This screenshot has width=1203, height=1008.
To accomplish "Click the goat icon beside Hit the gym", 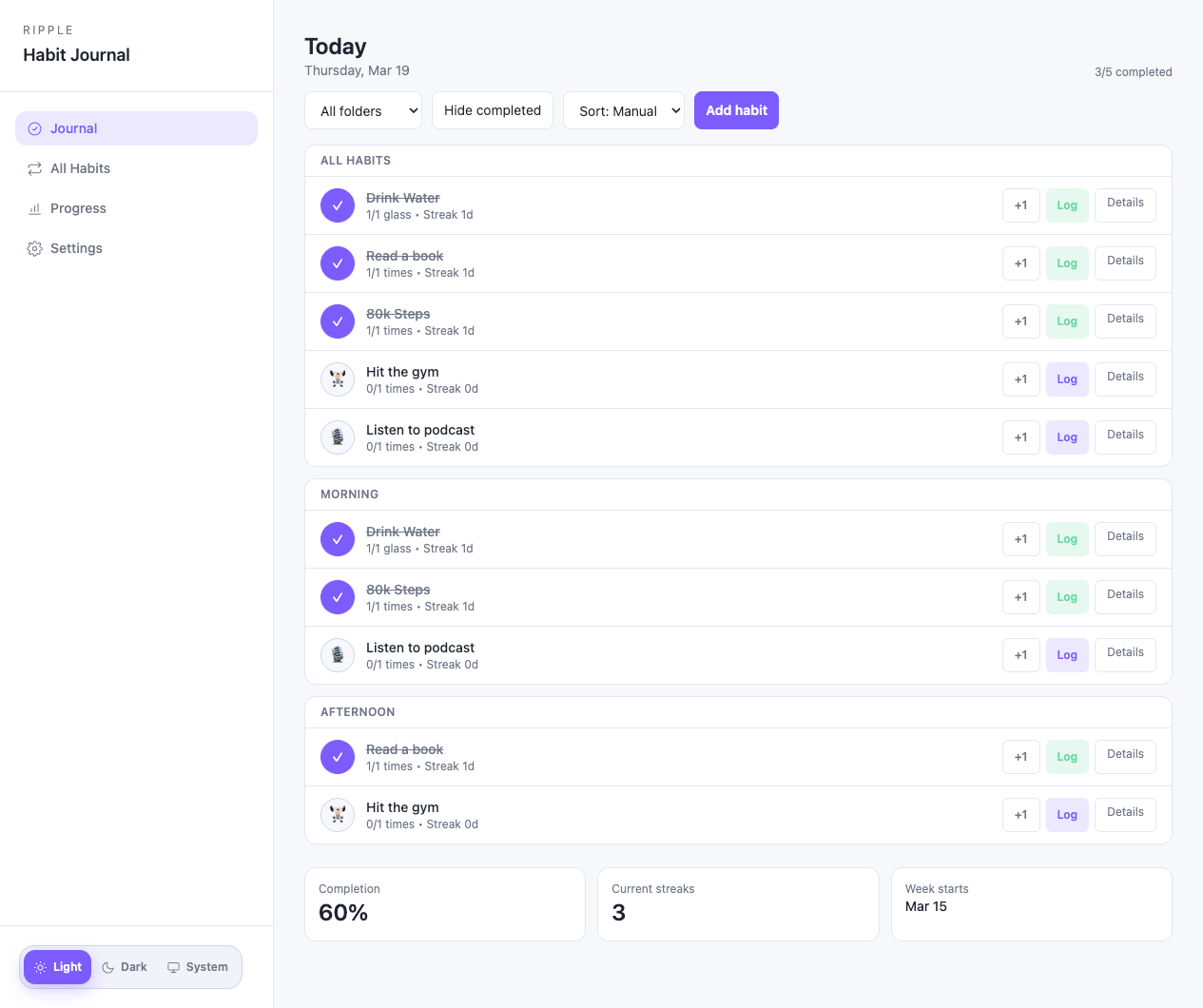I will [338, 379].
